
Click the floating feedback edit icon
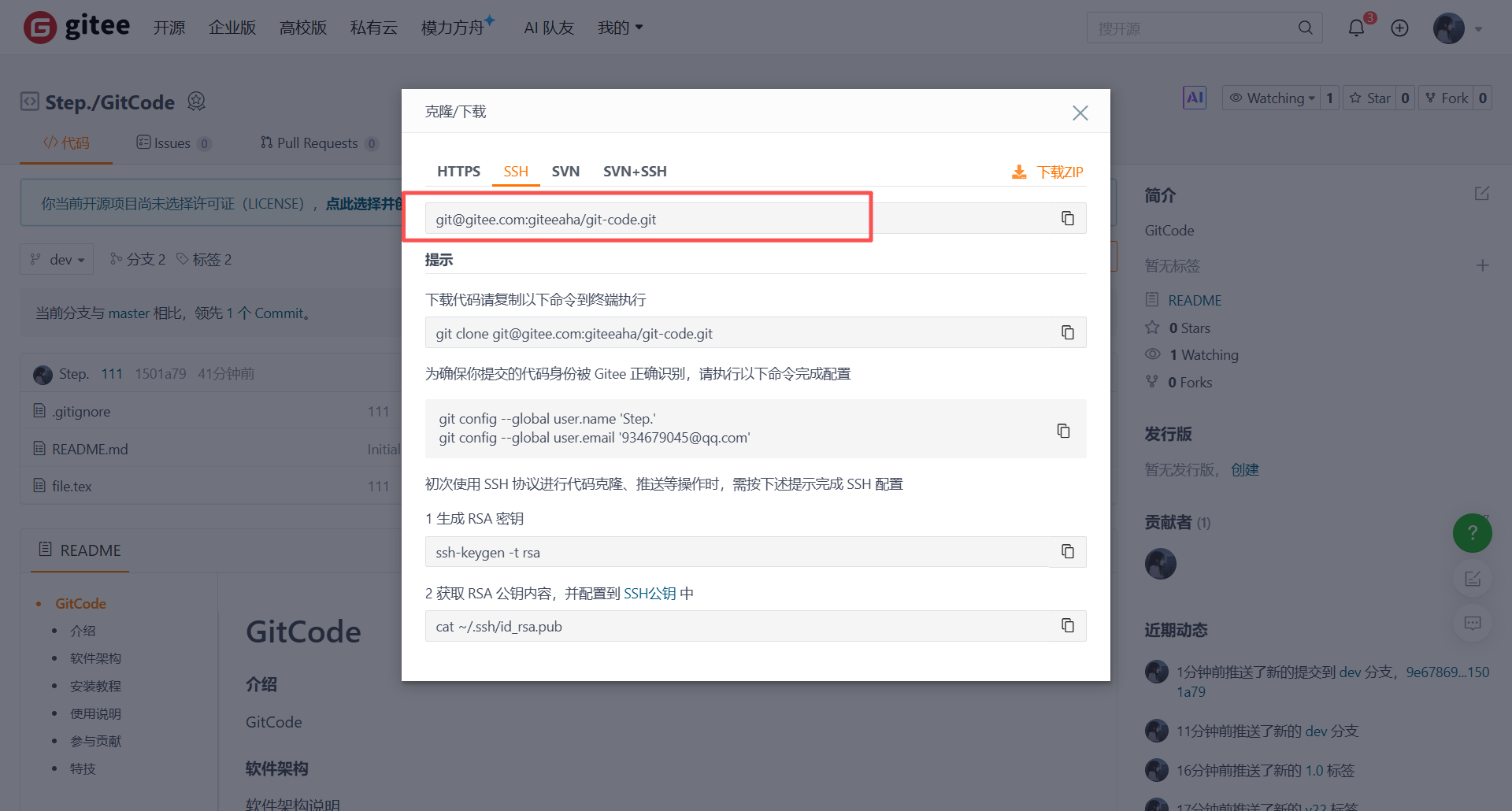tap(1472, 580)
